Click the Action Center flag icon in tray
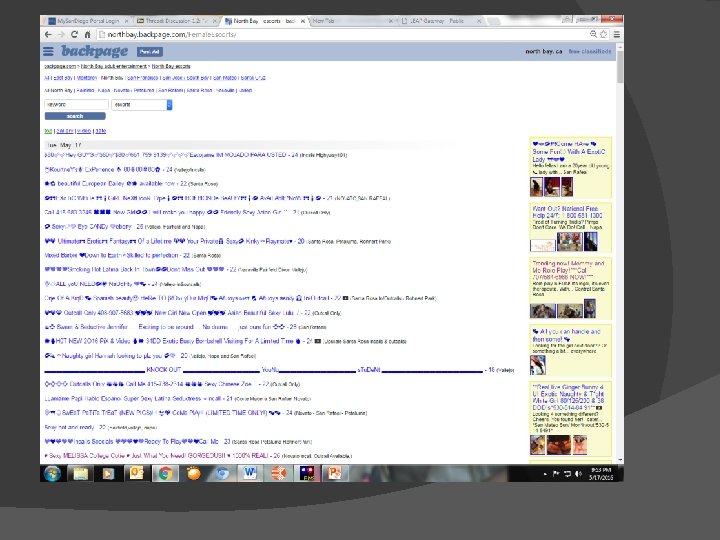This screenshot has height=540, width=720. [556, 473]
